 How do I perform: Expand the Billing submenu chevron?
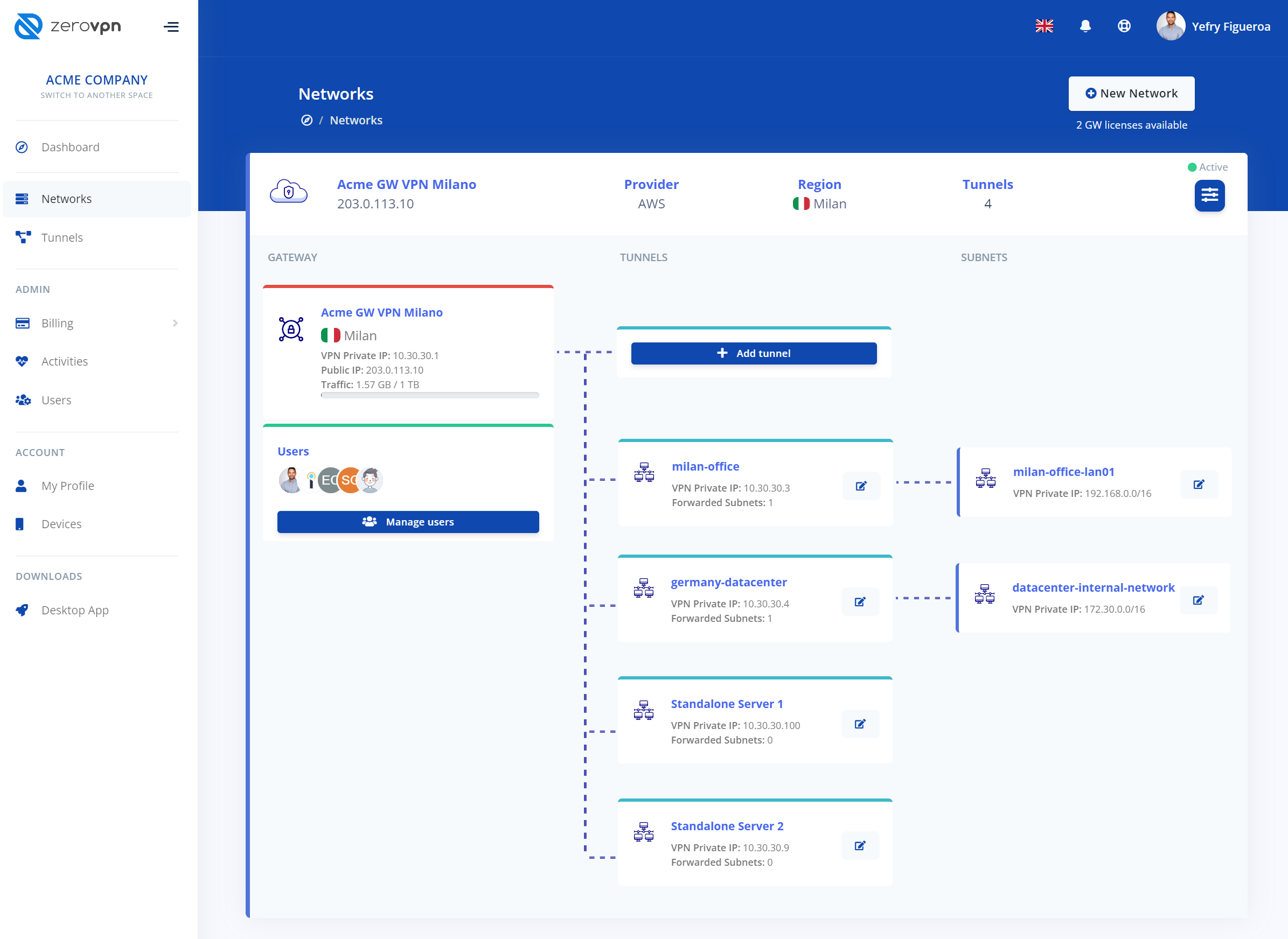pyautogui.click(x=175, y=324)
